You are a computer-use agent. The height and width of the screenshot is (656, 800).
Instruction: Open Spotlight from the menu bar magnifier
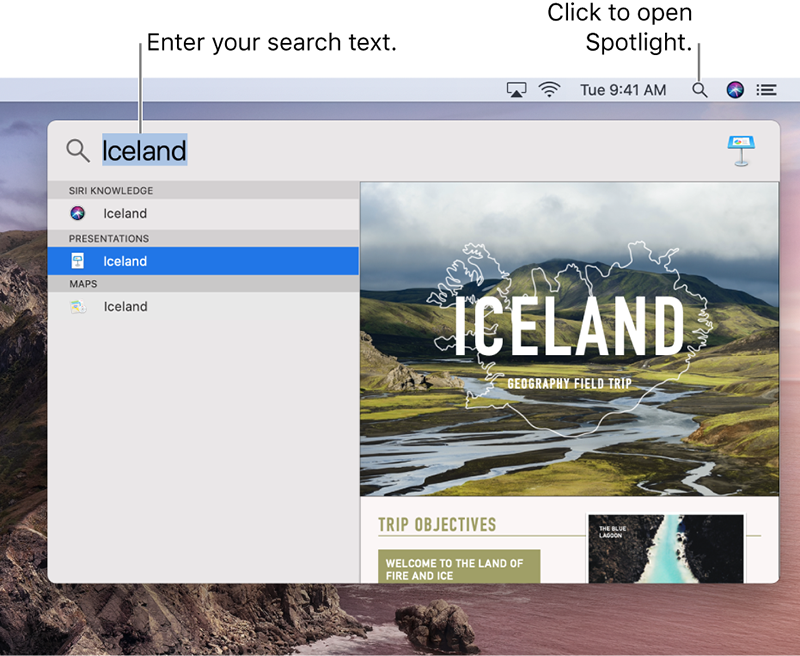pos(700,90)
